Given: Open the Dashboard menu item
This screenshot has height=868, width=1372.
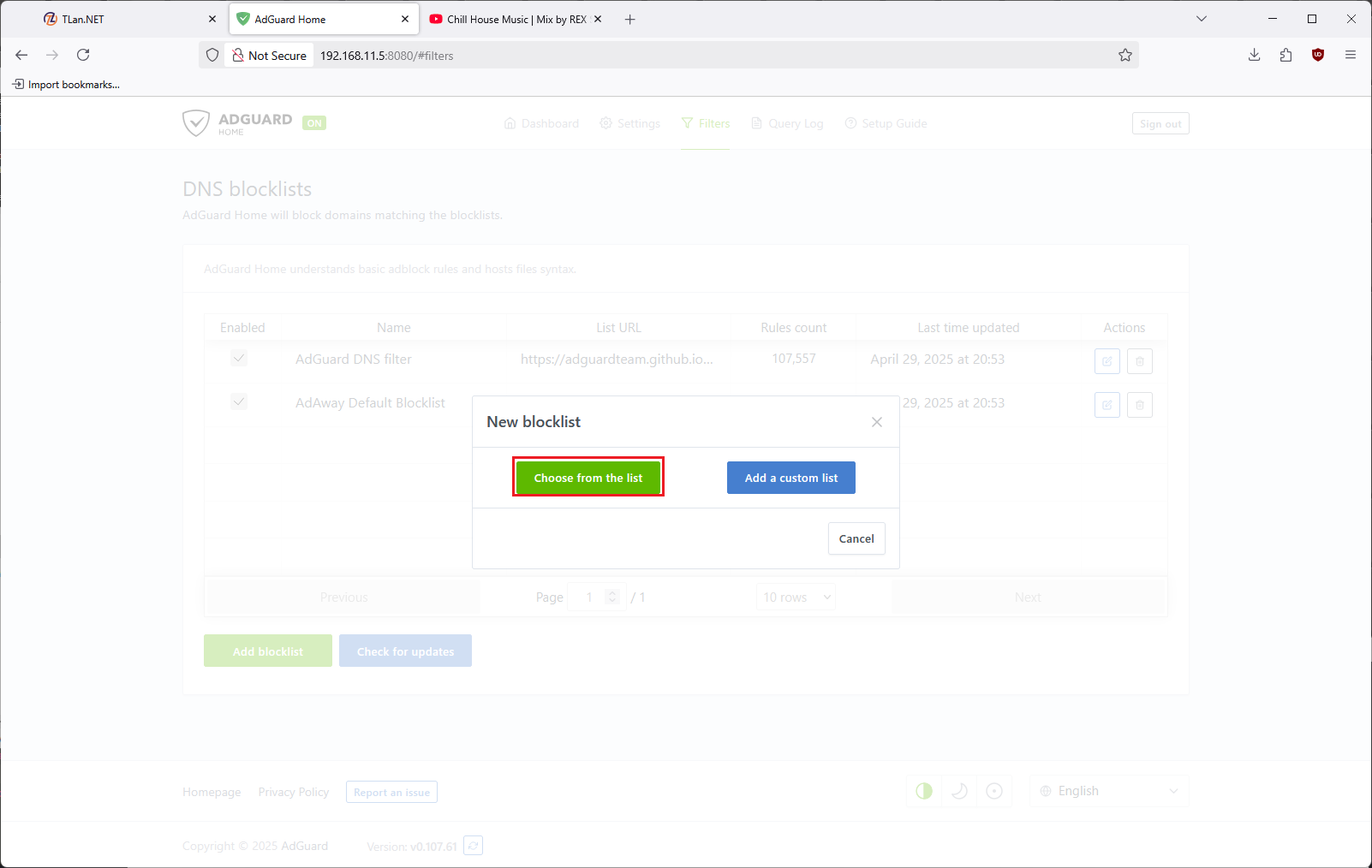Looking at the screenshot, I should point(541,123).
